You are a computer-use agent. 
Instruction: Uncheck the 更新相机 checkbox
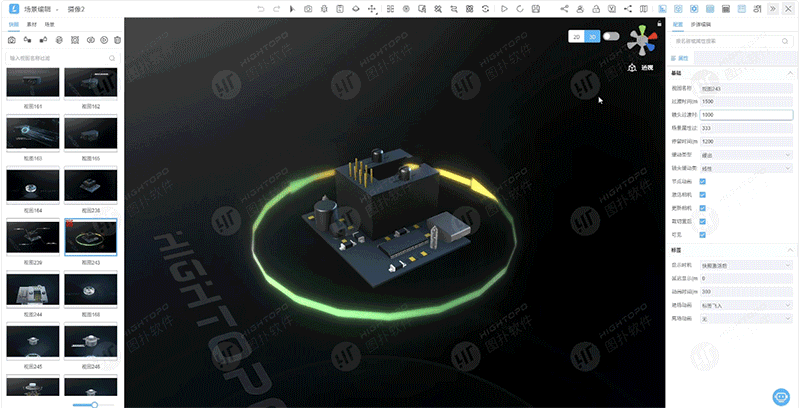(703, 208)
